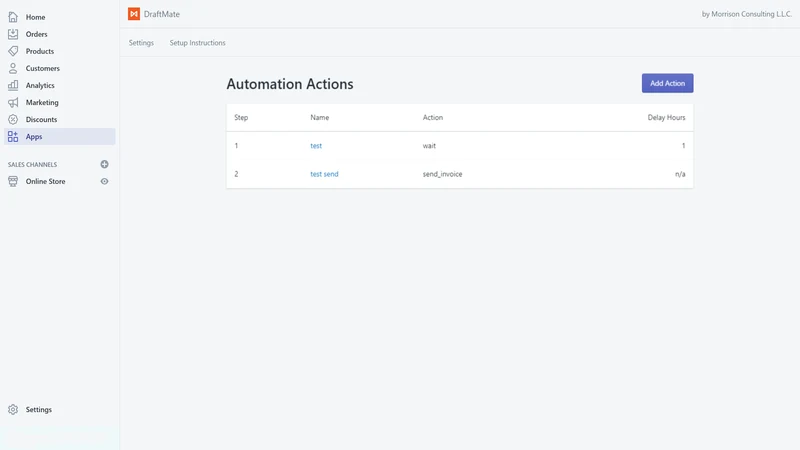Click the 'send_invoice' action cell
The width and height of the screenshot is (800, 450).
(442, 174)
